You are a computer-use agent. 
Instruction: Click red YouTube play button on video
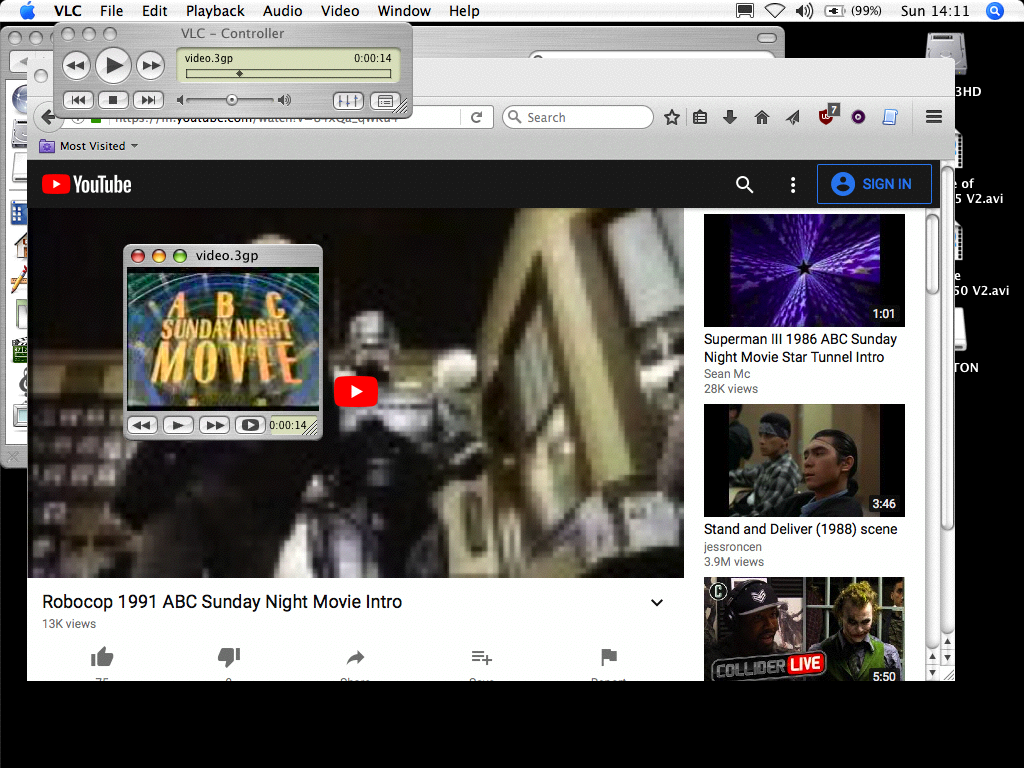356,392
